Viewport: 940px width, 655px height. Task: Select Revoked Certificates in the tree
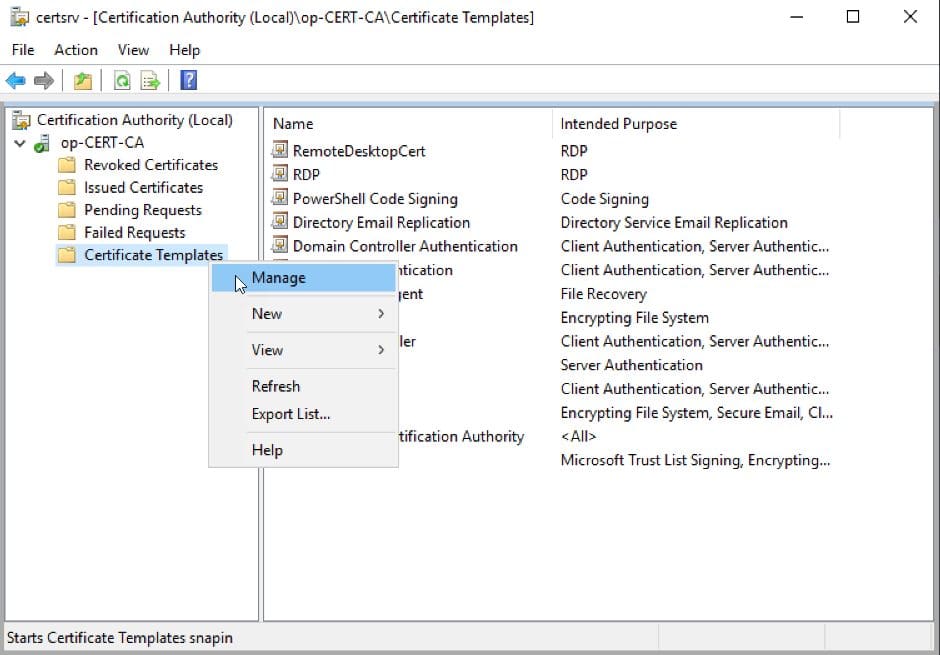(x=151, y=165)
